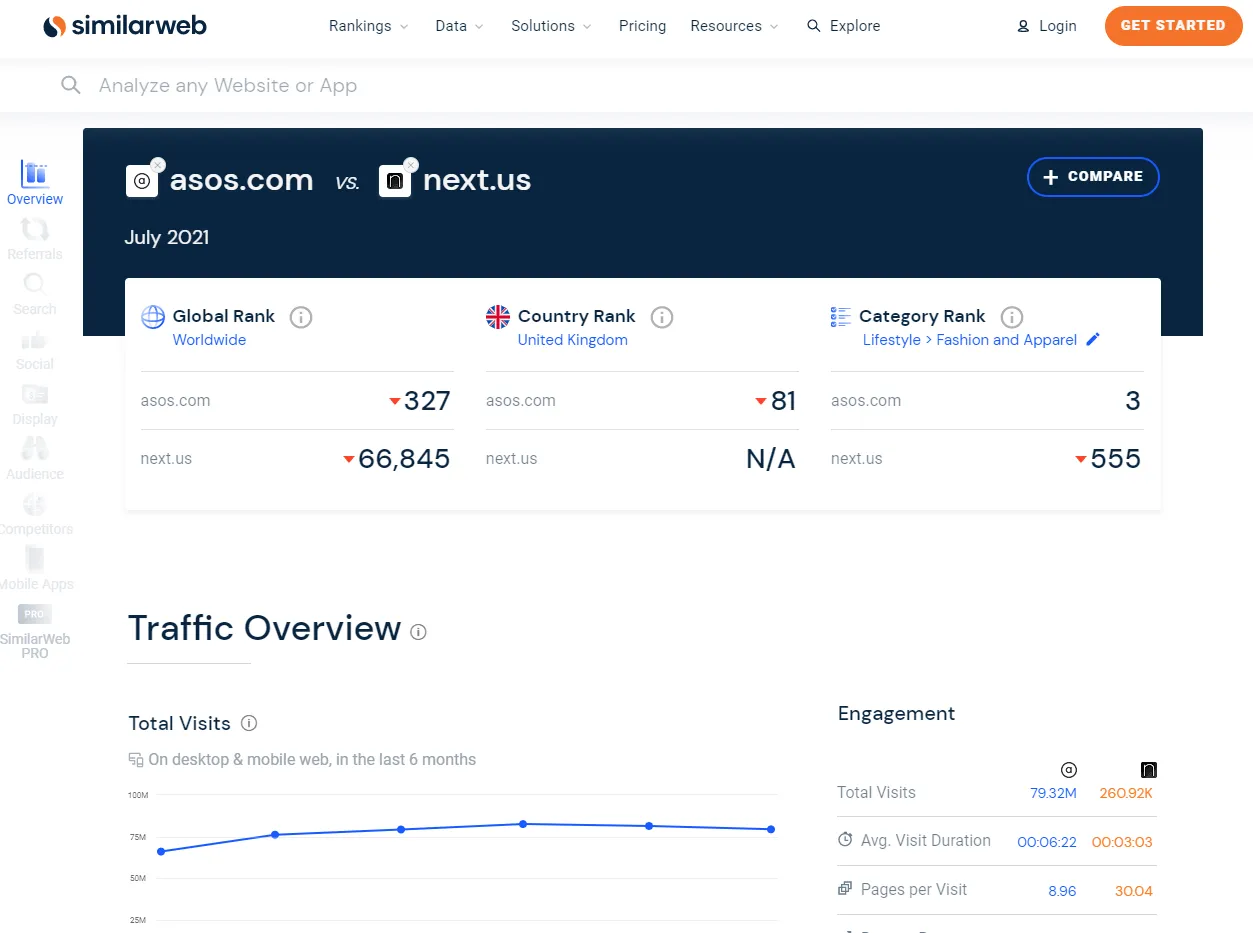Open the Solutions dropdown menu
This screenshot has height=933, width=1253.
point(551,26)
